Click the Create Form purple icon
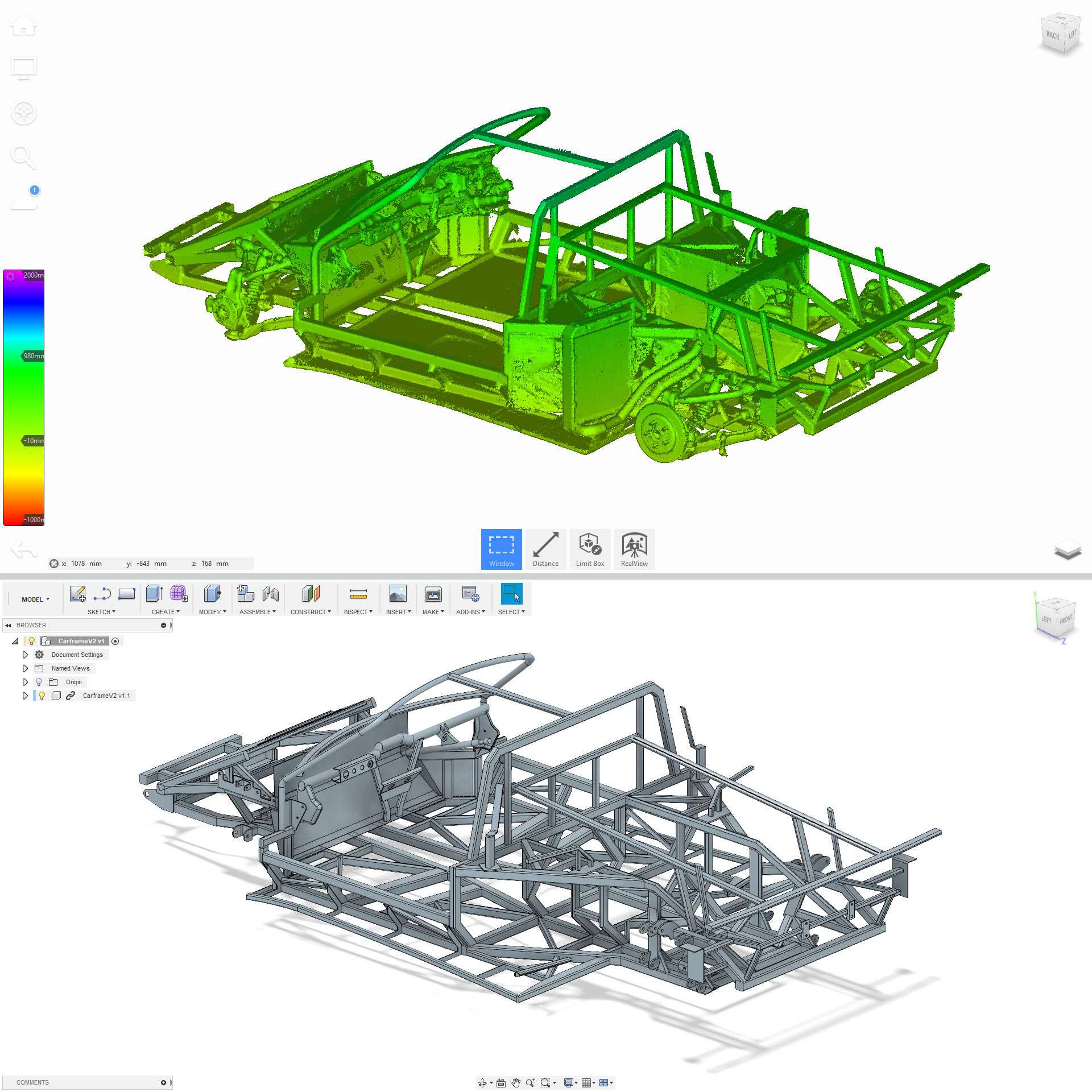Screen dimensions: 1092x1092 pos(179,594)
